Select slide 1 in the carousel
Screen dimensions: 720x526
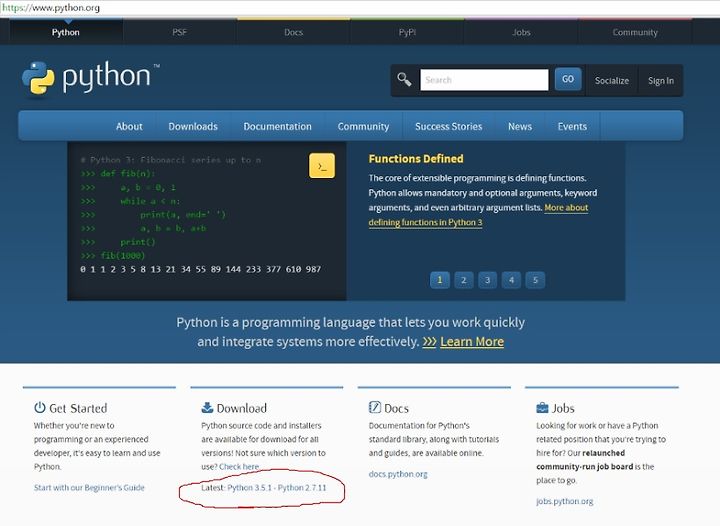tap(440, 280)
